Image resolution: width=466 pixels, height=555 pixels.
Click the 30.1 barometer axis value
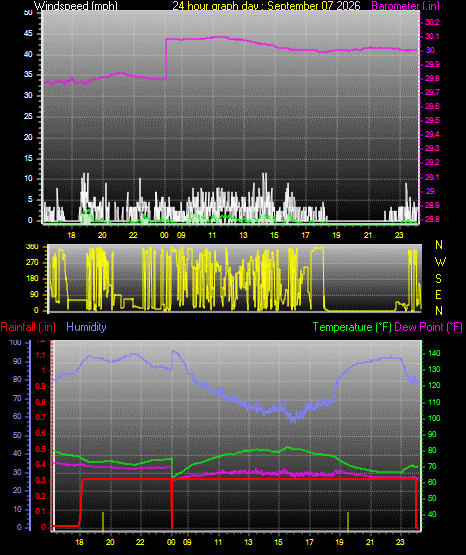tap(432, 36)
